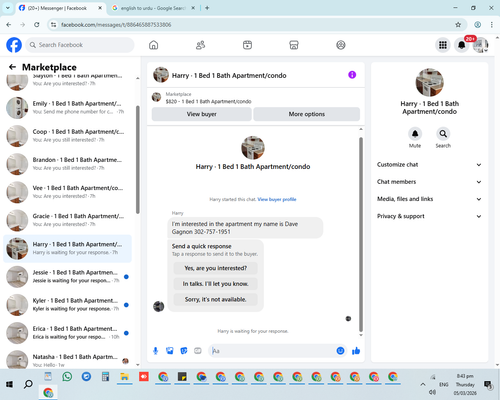The width and height of the screenshot is (500, 400).
Task: Expand the Customize chat section
Action: (429, 165)
